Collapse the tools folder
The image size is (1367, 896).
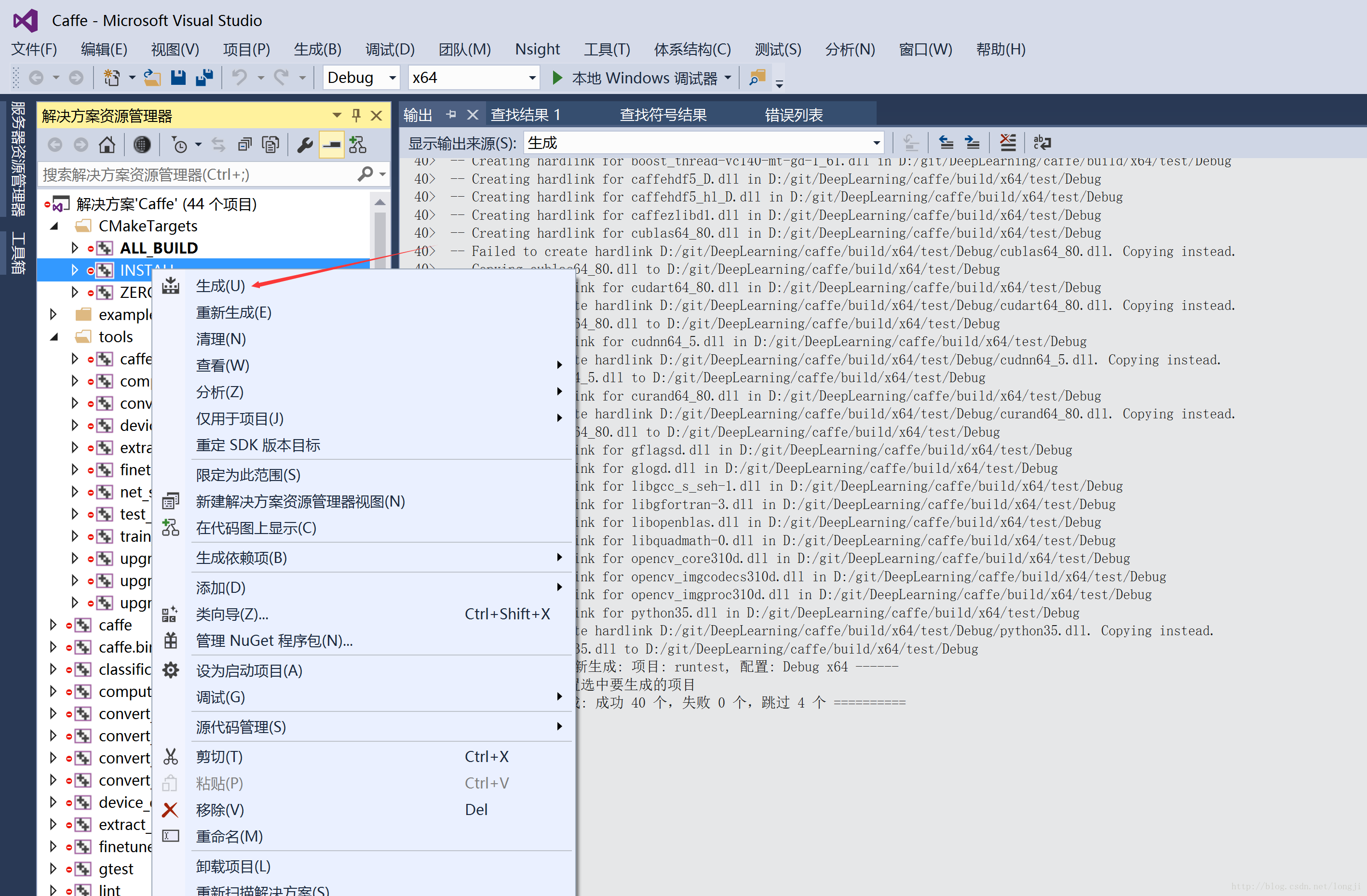click(54, 337)
